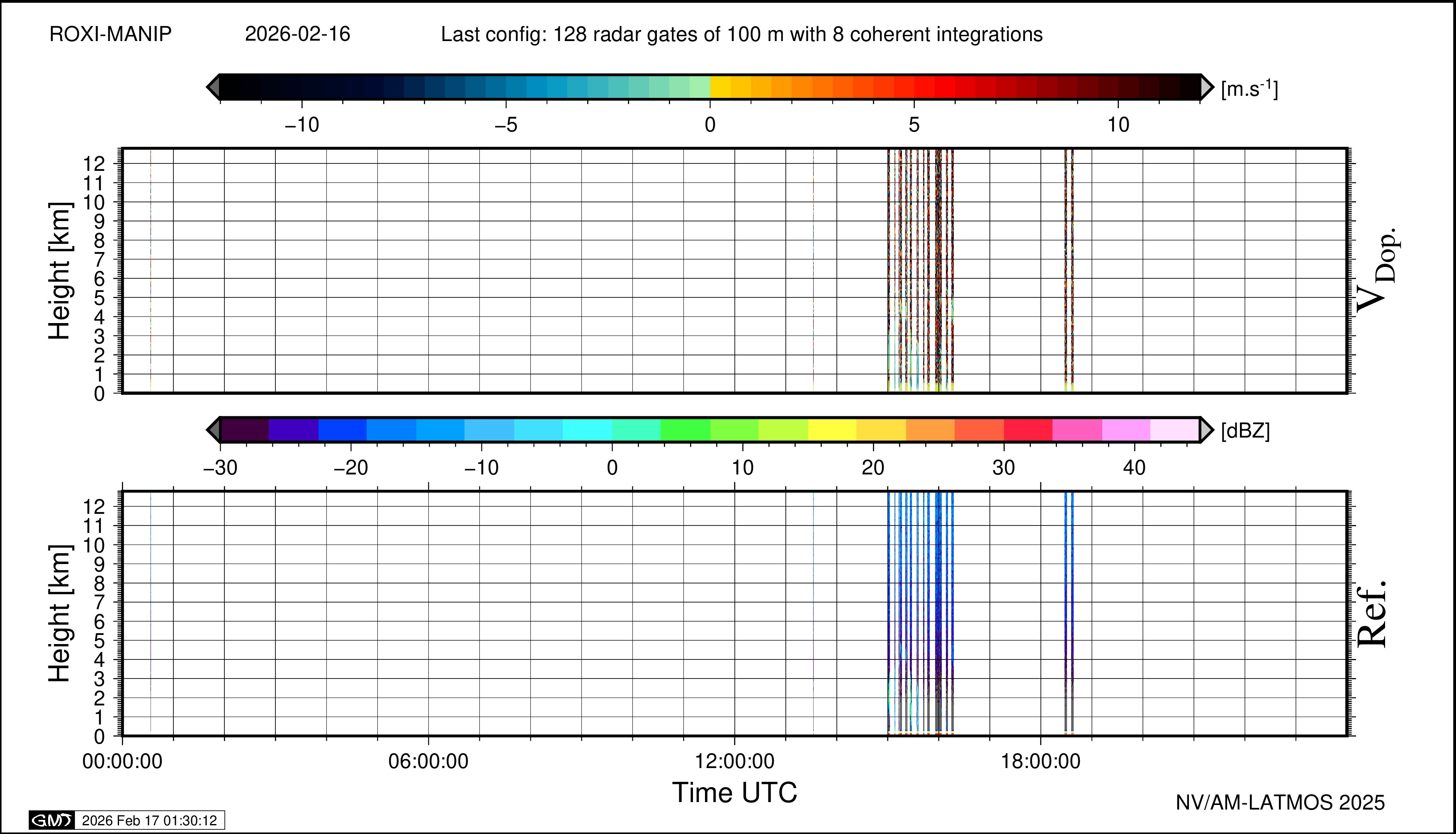Click left arrow of dBZ colorbar

[x=213, y=430]
